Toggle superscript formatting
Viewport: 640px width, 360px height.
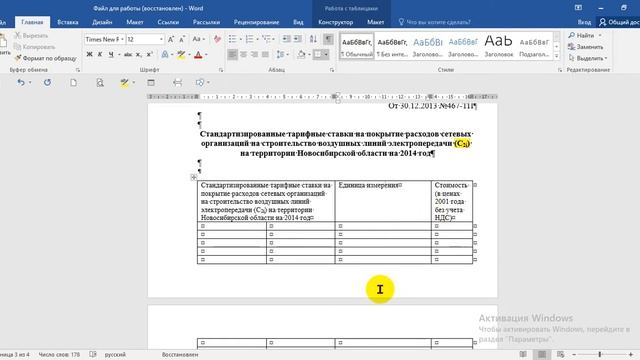149,54
